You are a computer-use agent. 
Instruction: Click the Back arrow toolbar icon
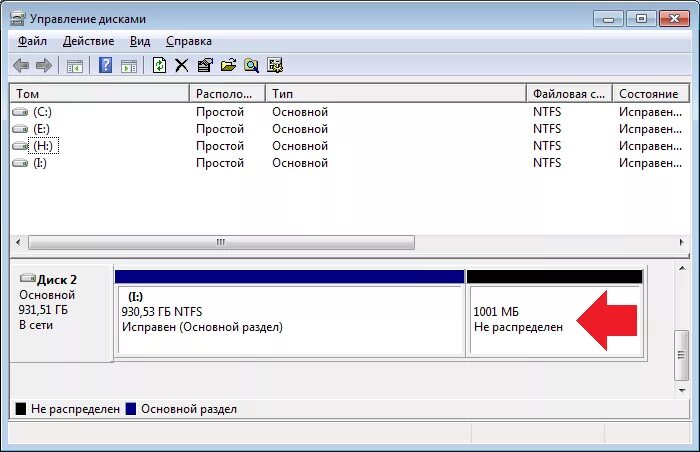21,66
